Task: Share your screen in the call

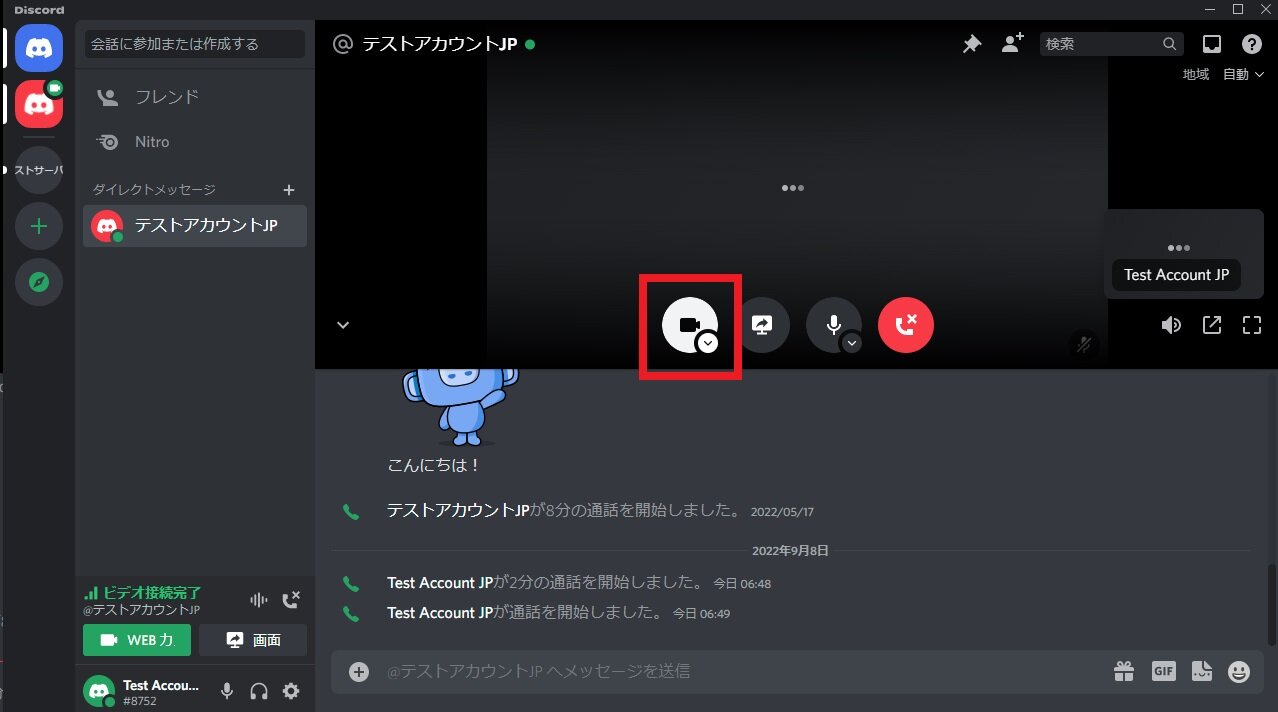Action: (x=762, y=325)
